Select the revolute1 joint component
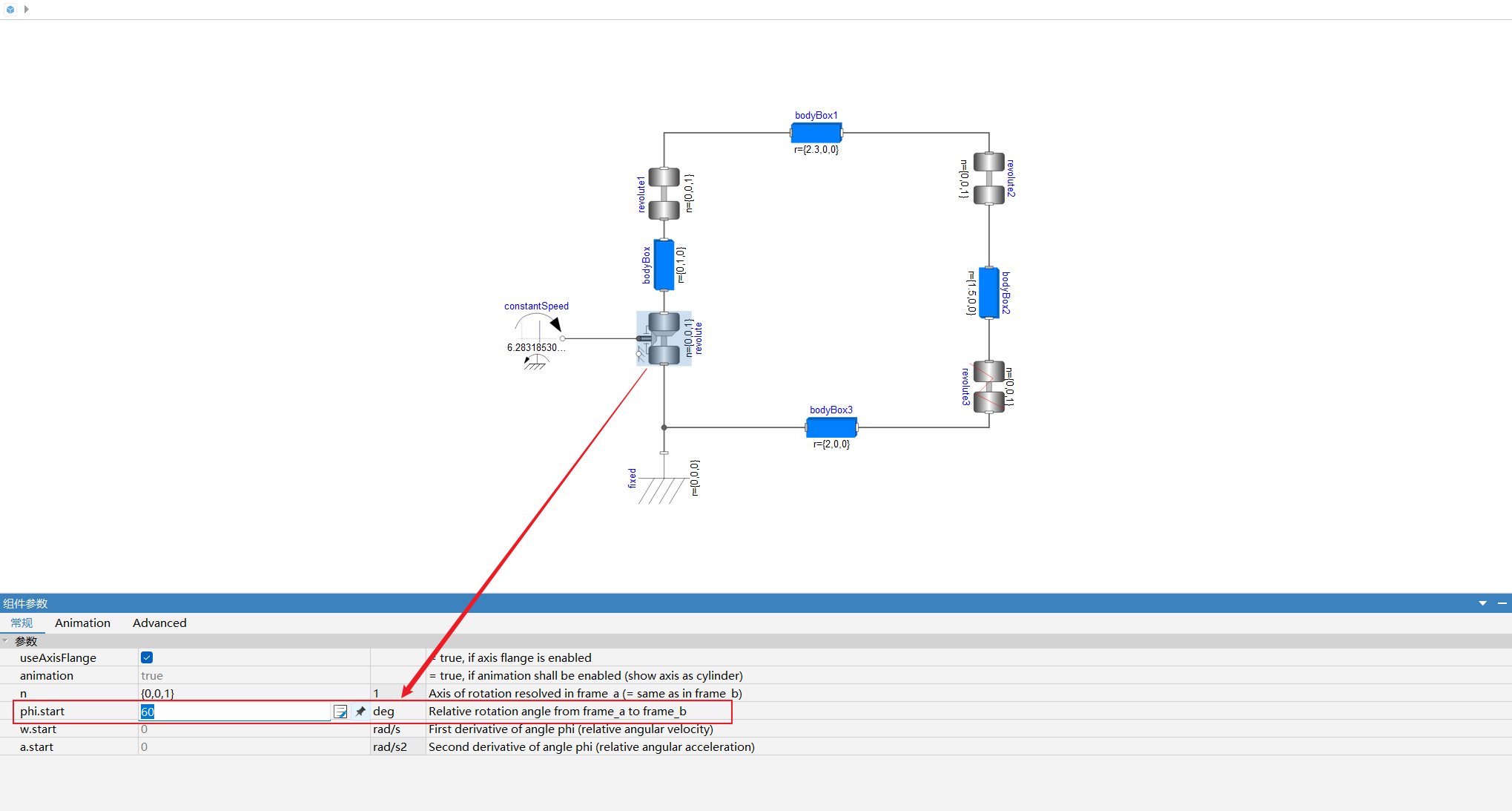 pos(664,194)
